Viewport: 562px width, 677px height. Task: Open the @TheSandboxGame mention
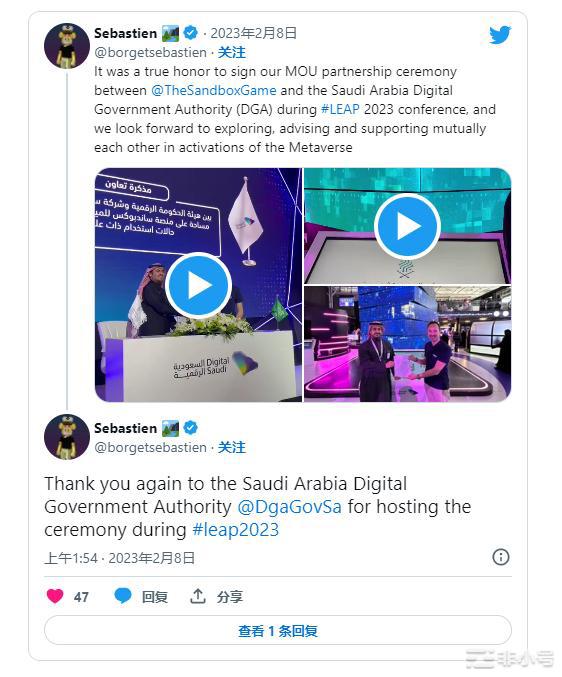(214, 90)
